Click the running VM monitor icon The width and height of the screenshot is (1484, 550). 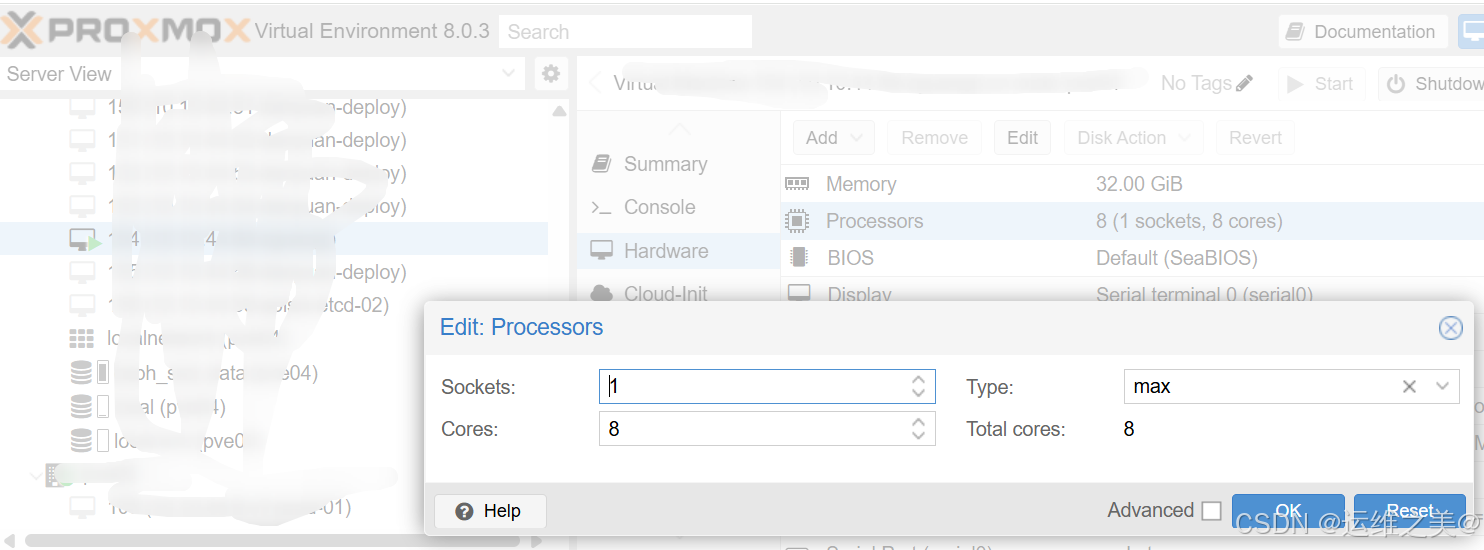83,239
